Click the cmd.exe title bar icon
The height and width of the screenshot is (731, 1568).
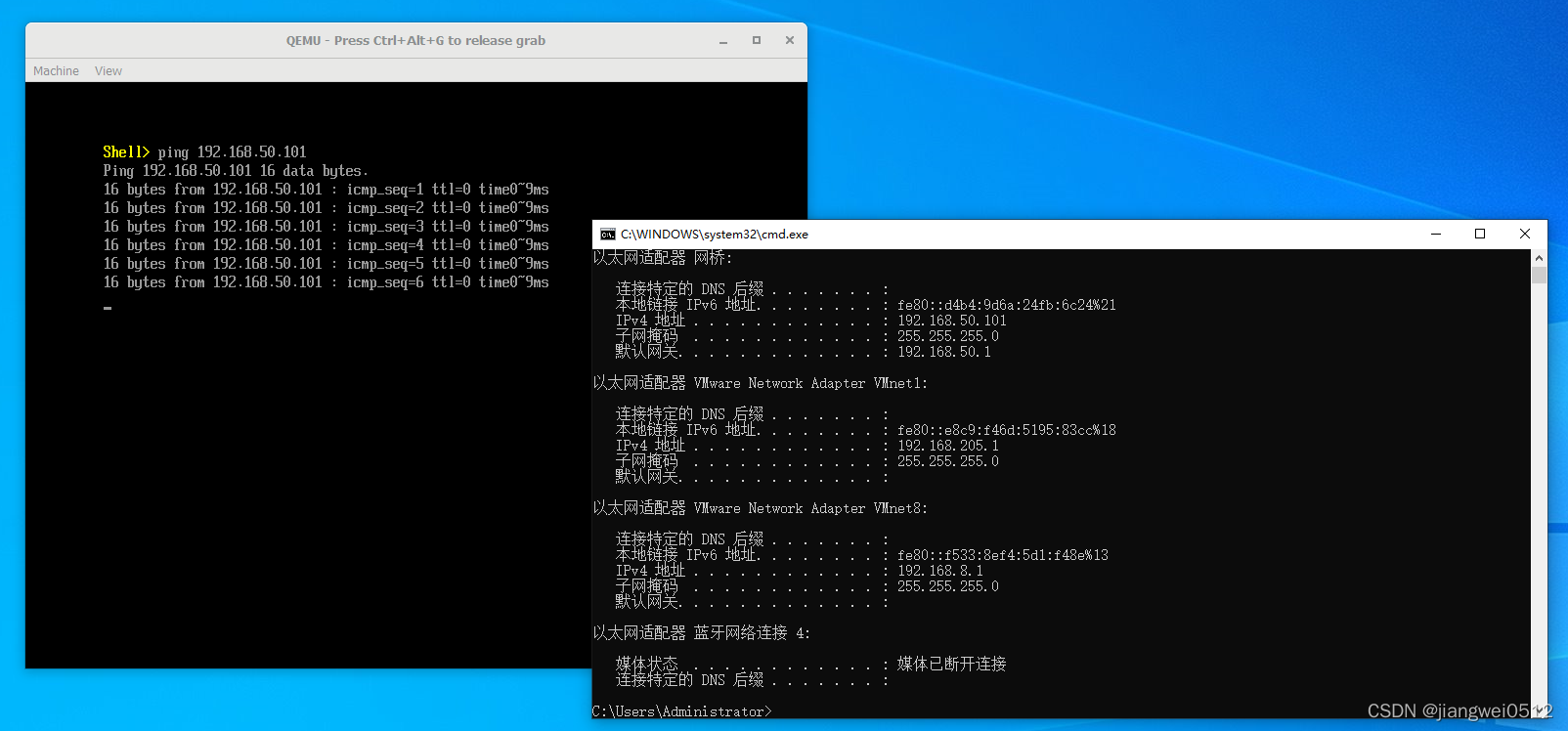[x=607, y=235]
